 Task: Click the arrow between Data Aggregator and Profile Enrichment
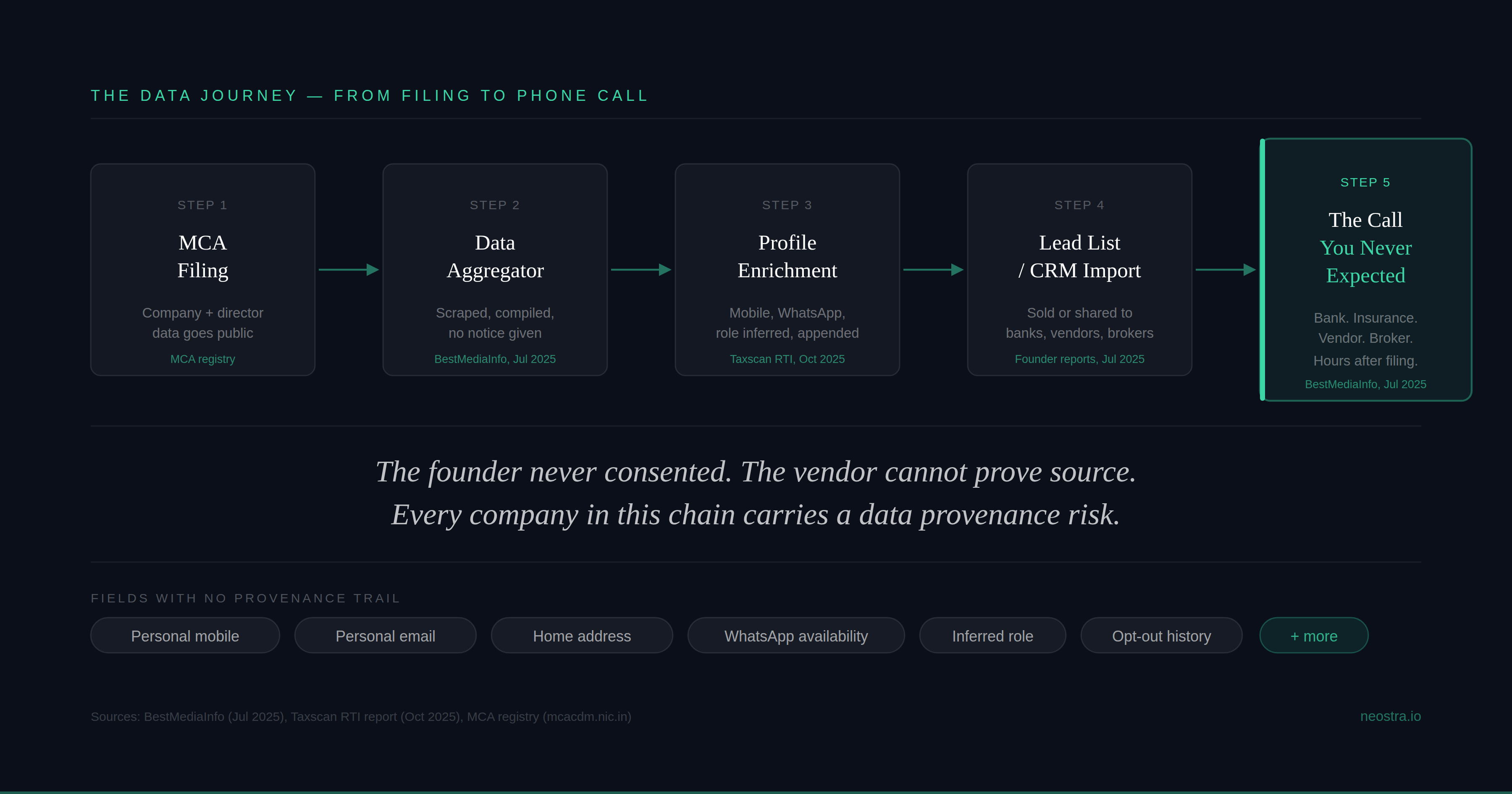(641, 270)
